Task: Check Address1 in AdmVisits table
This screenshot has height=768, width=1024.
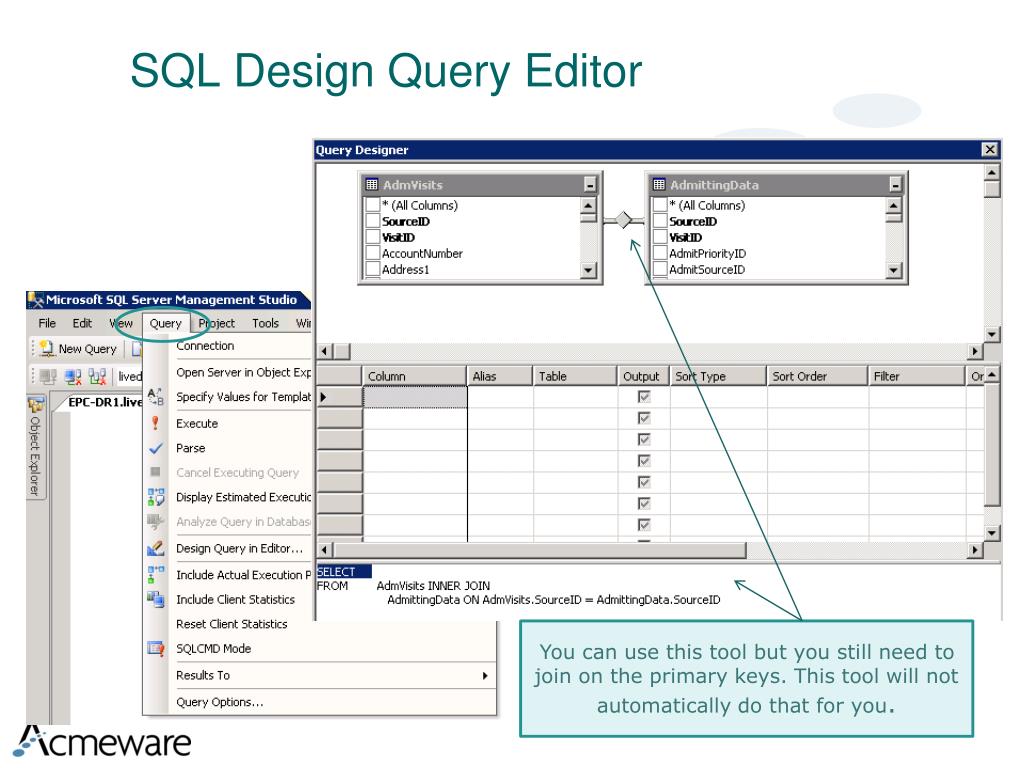Action: point(373,269)
